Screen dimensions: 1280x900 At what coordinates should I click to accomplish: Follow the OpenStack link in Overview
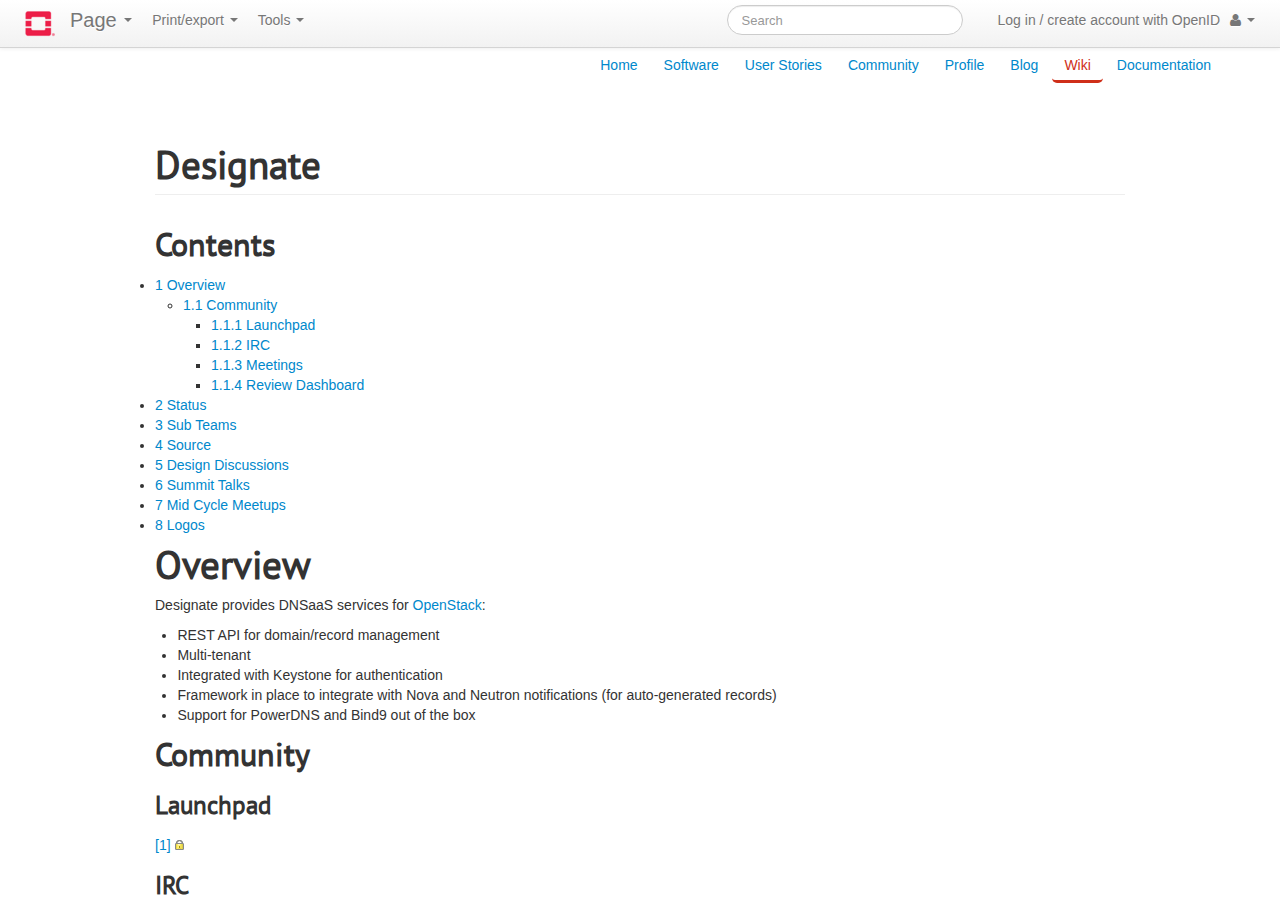(x=447, y=605)
